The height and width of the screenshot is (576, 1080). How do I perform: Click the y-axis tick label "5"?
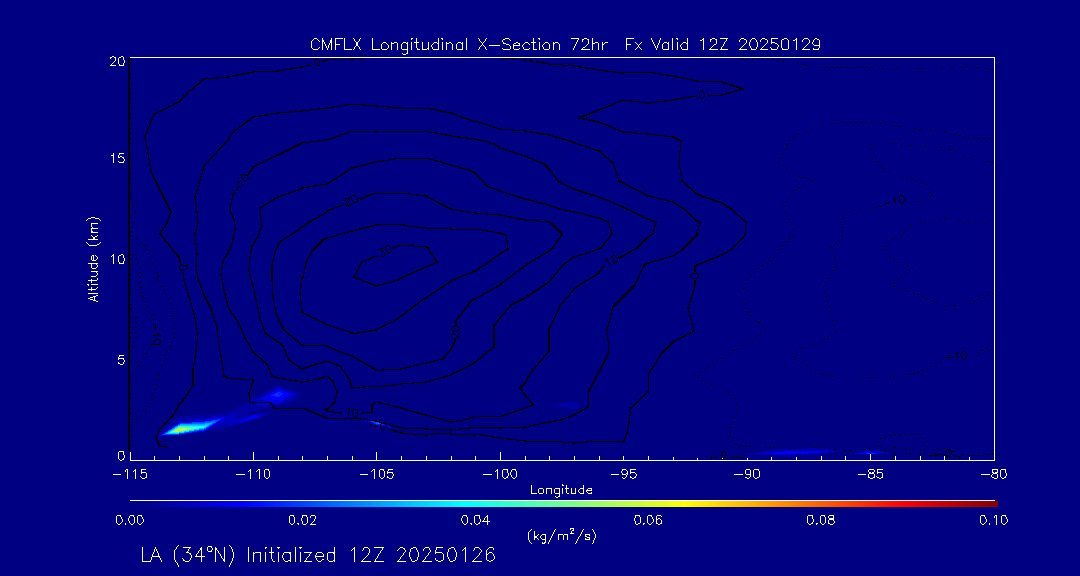121,360
